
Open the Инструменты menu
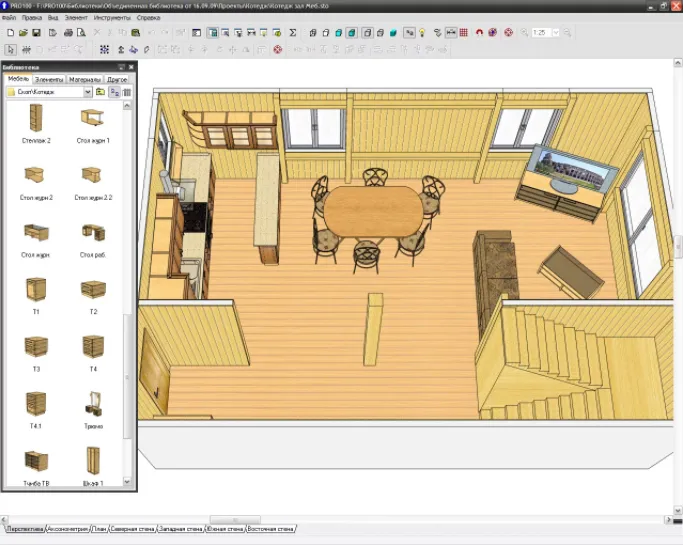(112, 18)
